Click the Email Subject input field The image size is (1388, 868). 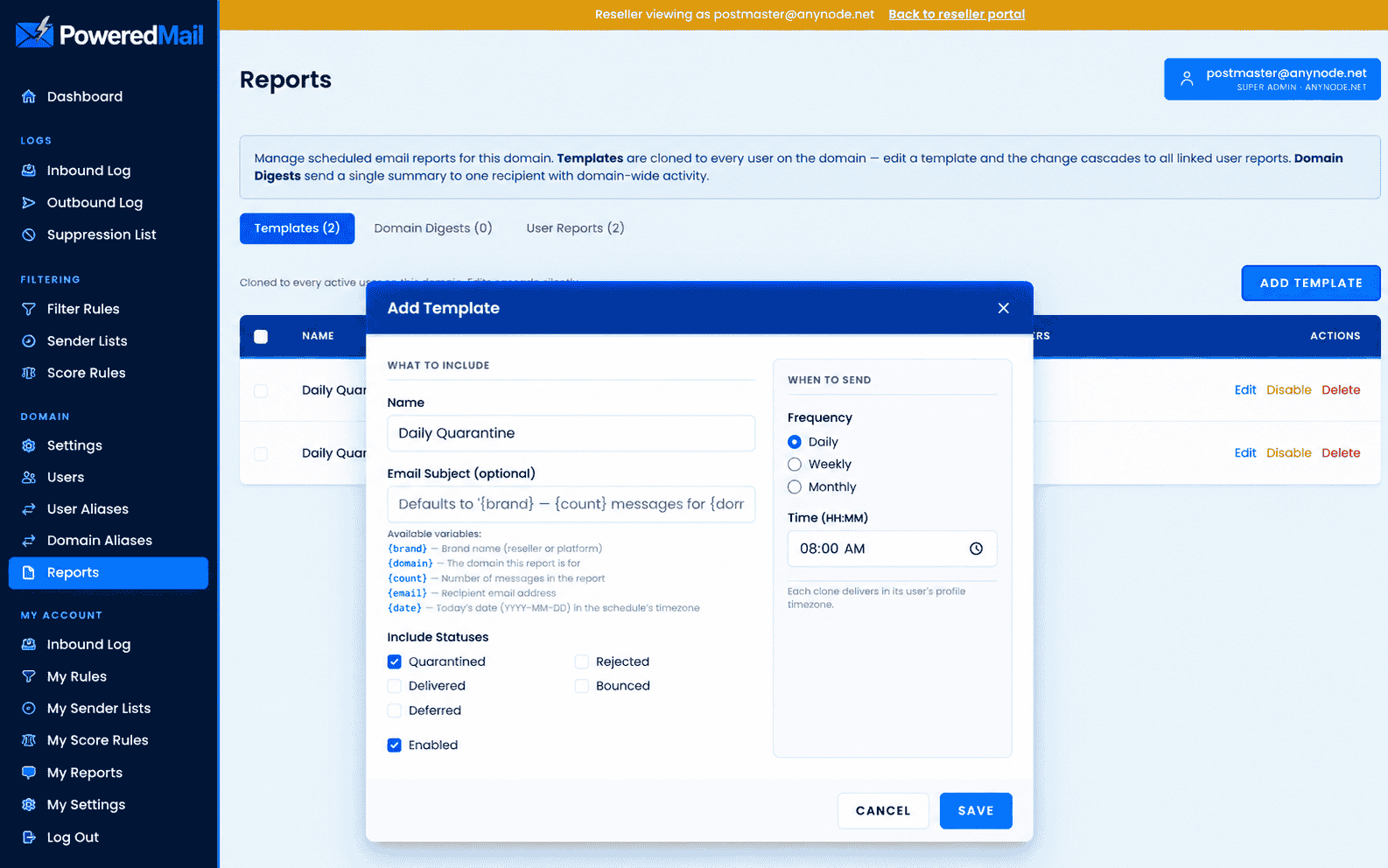click(x=571, y=504)
